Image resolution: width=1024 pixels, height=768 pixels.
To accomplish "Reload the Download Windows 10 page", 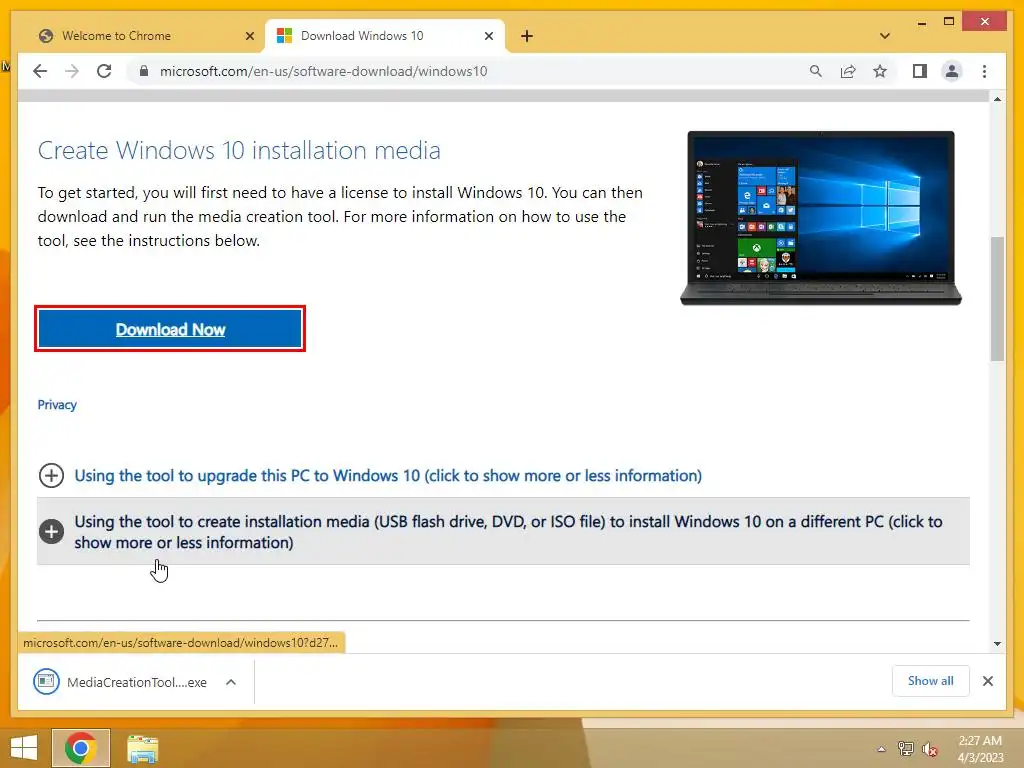I will [104, 71].
